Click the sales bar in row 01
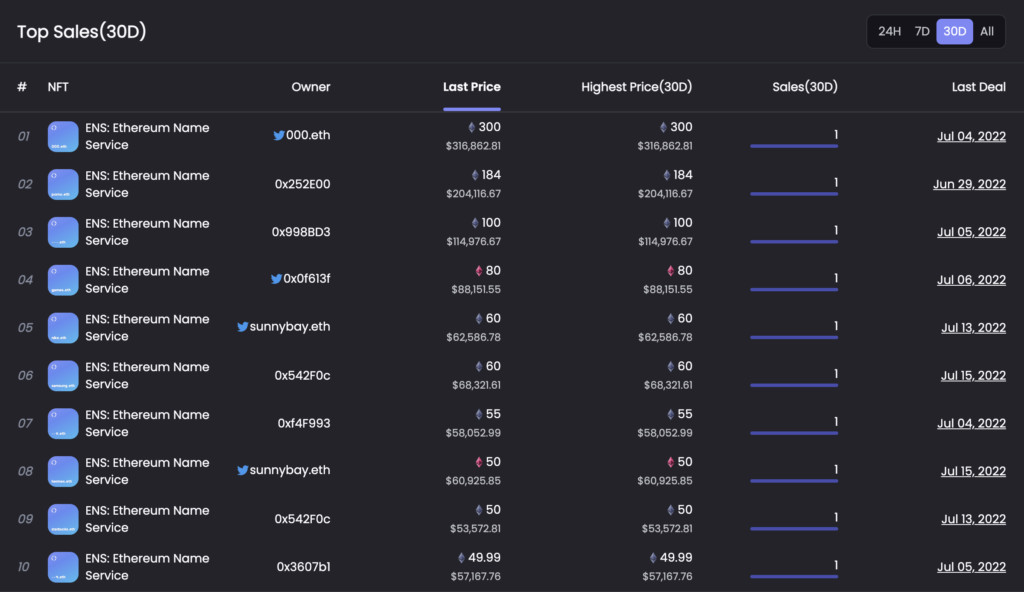The height and width of the screenshot is (592, 1024). (794, 146)
